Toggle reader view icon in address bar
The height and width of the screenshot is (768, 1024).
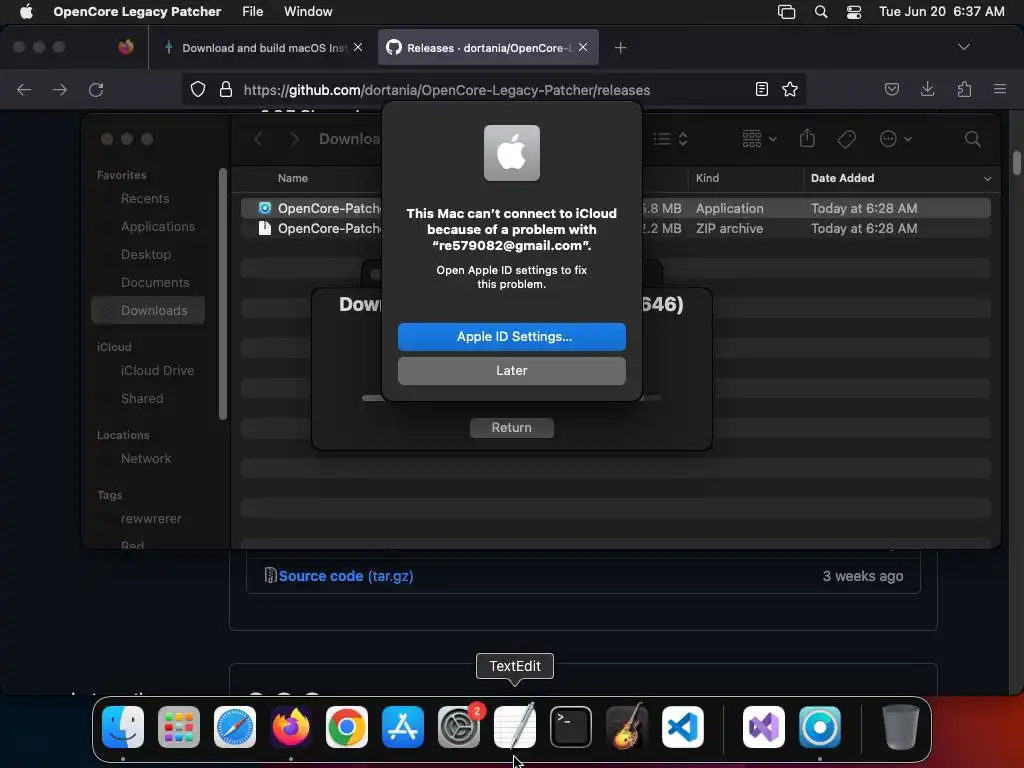point(761,89)
